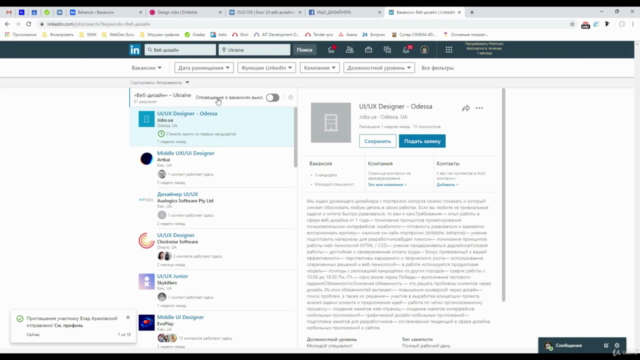Click the Сохранить button
The width and height of the screenshot is (640, 360).
[x=378, y=141]
